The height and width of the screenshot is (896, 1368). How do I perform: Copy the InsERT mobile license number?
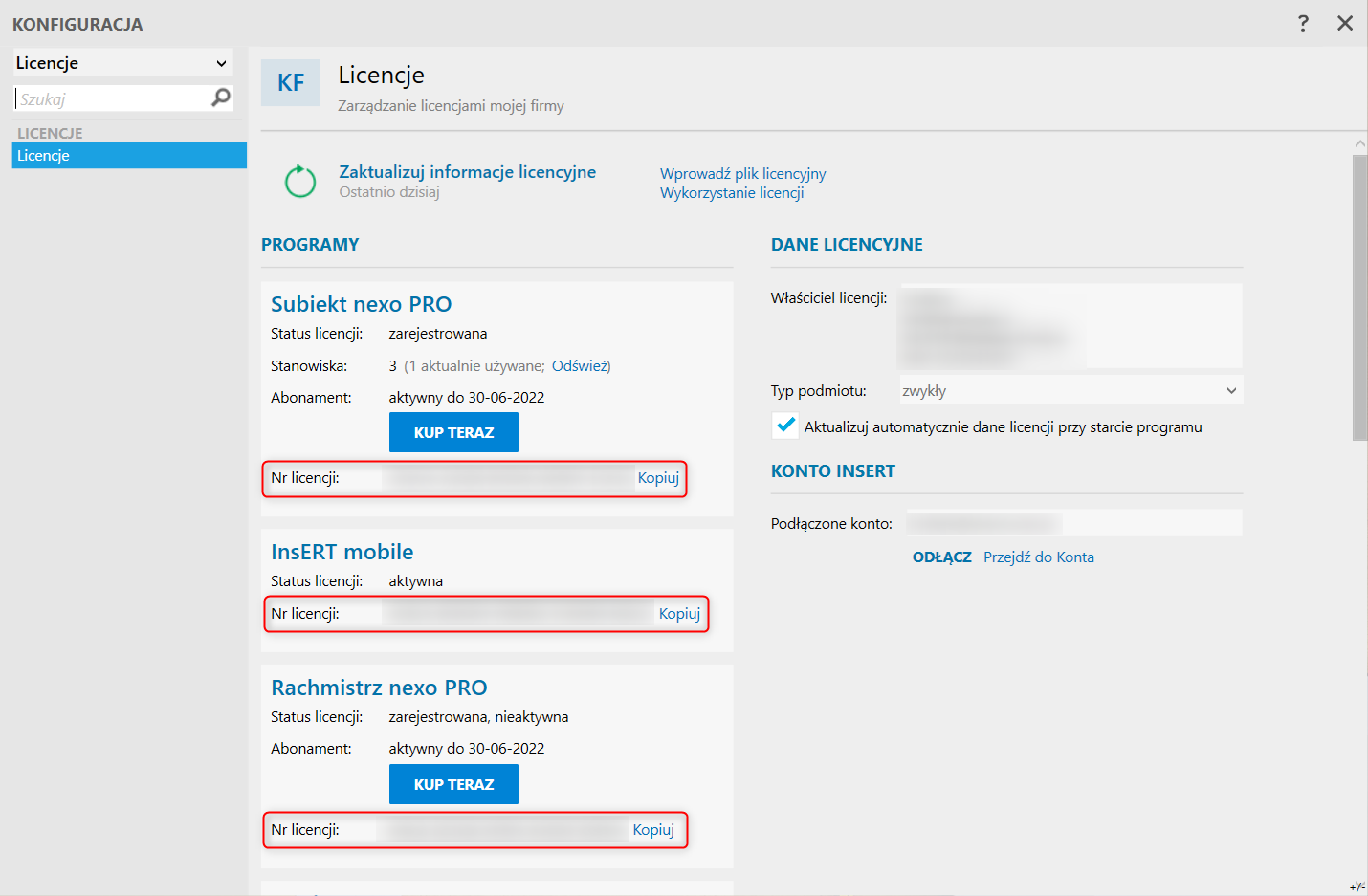coord(679,614)
